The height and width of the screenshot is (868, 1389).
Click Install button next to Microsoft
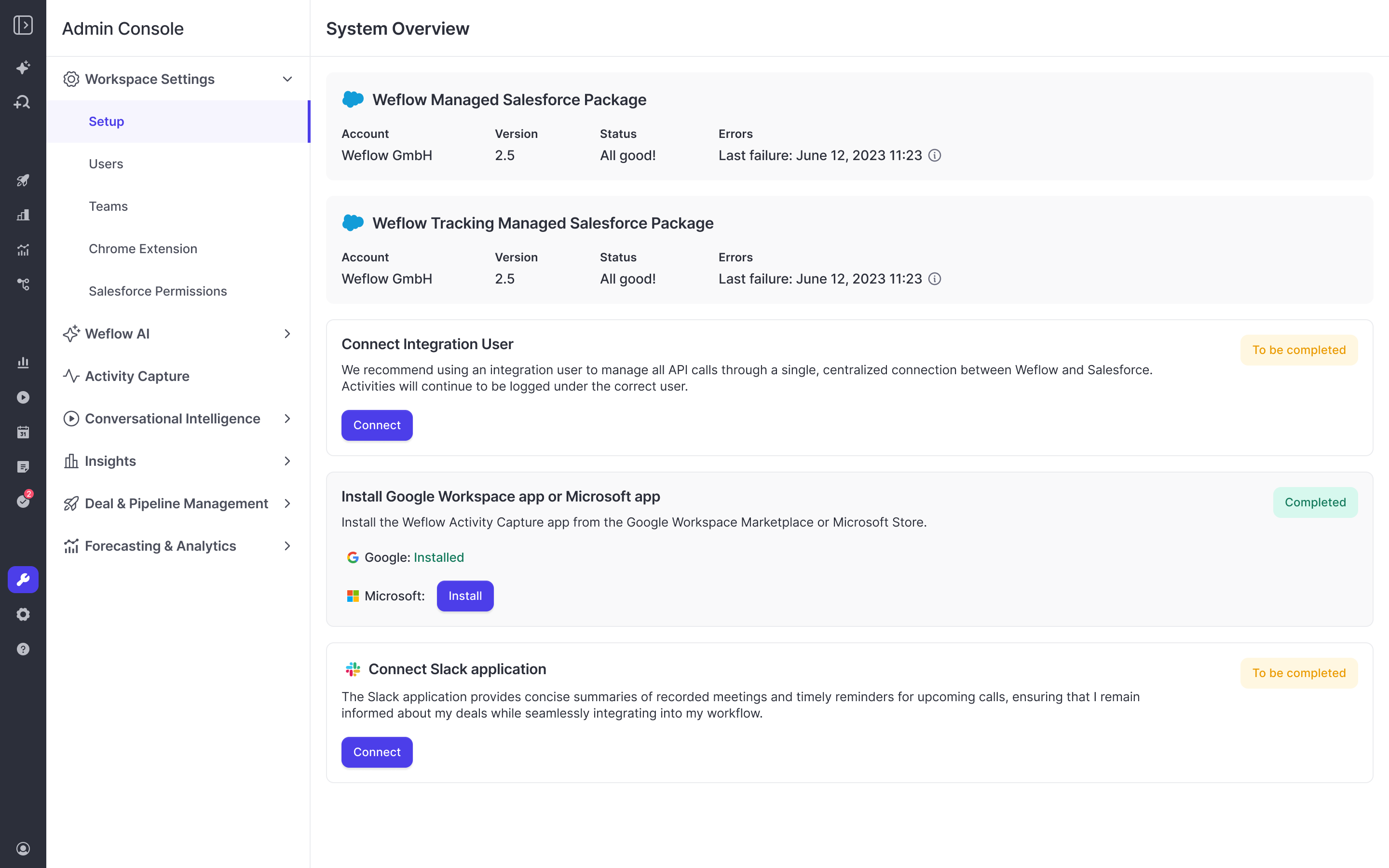465,596
